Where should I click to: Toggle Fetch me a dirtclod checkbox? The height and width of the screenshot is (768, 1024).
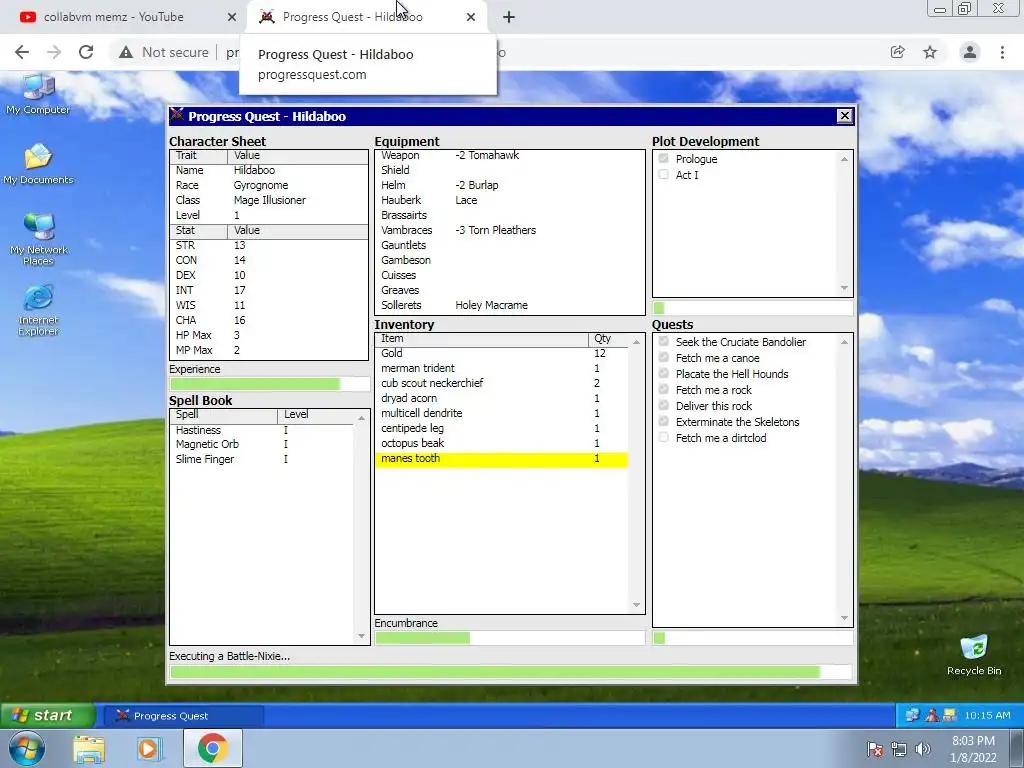tap(664, 437)
